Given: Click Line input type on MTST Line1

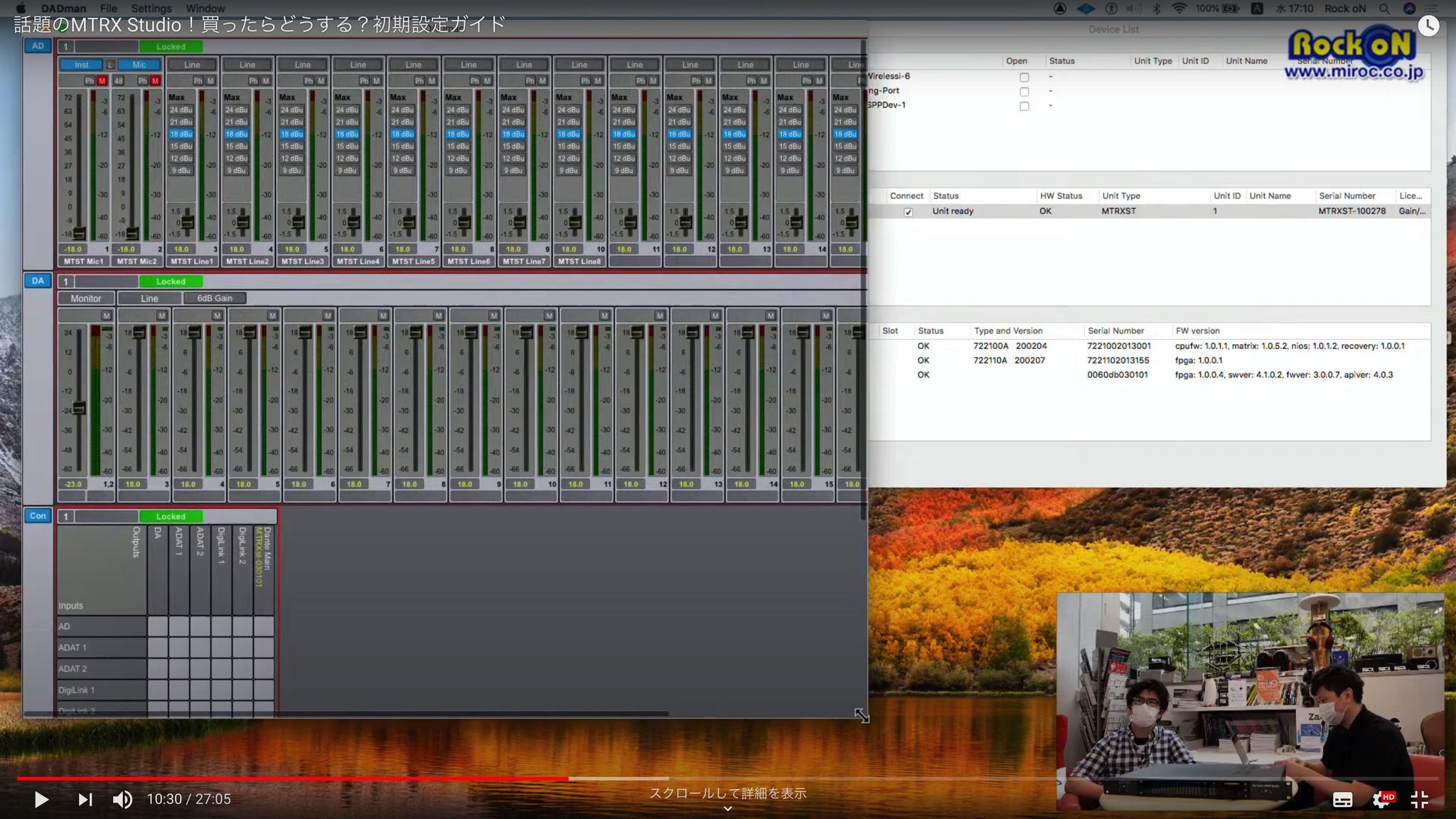Looking at the screenshot, I should click(x=192, y=65).
